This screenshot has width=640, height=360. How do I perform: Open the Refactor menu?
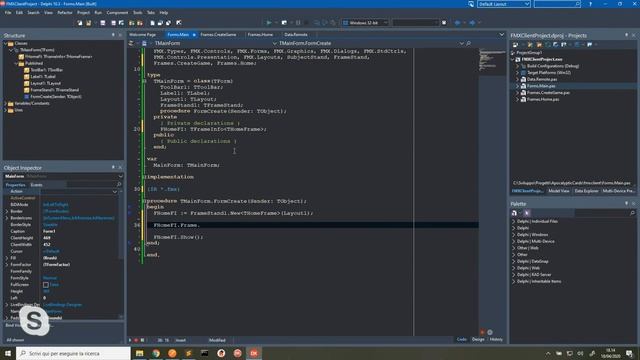click(x=64, y=13)
